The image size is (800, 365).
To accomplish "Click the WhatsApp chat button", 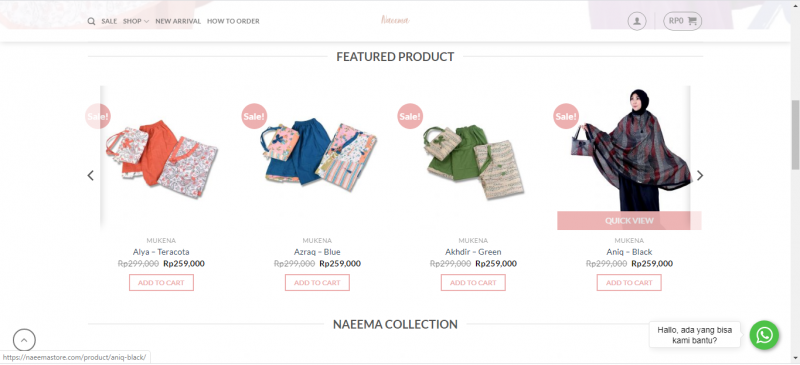I will click(764, 335).
